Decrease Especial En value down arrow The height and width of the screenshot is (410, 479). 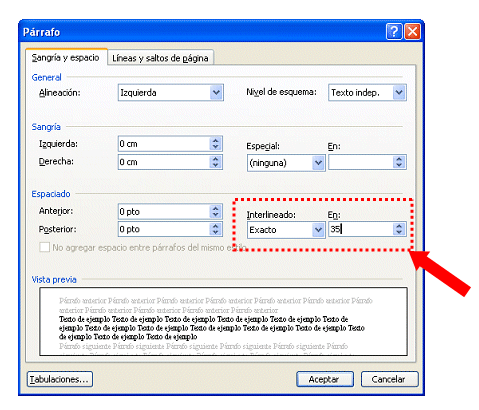point(399,165)
